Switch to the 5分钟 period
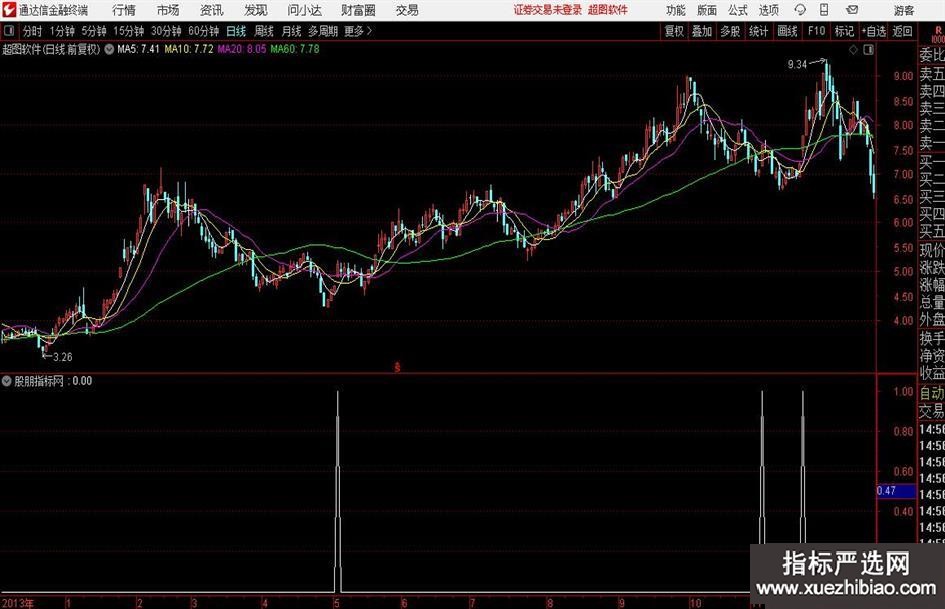 [94, 31]
